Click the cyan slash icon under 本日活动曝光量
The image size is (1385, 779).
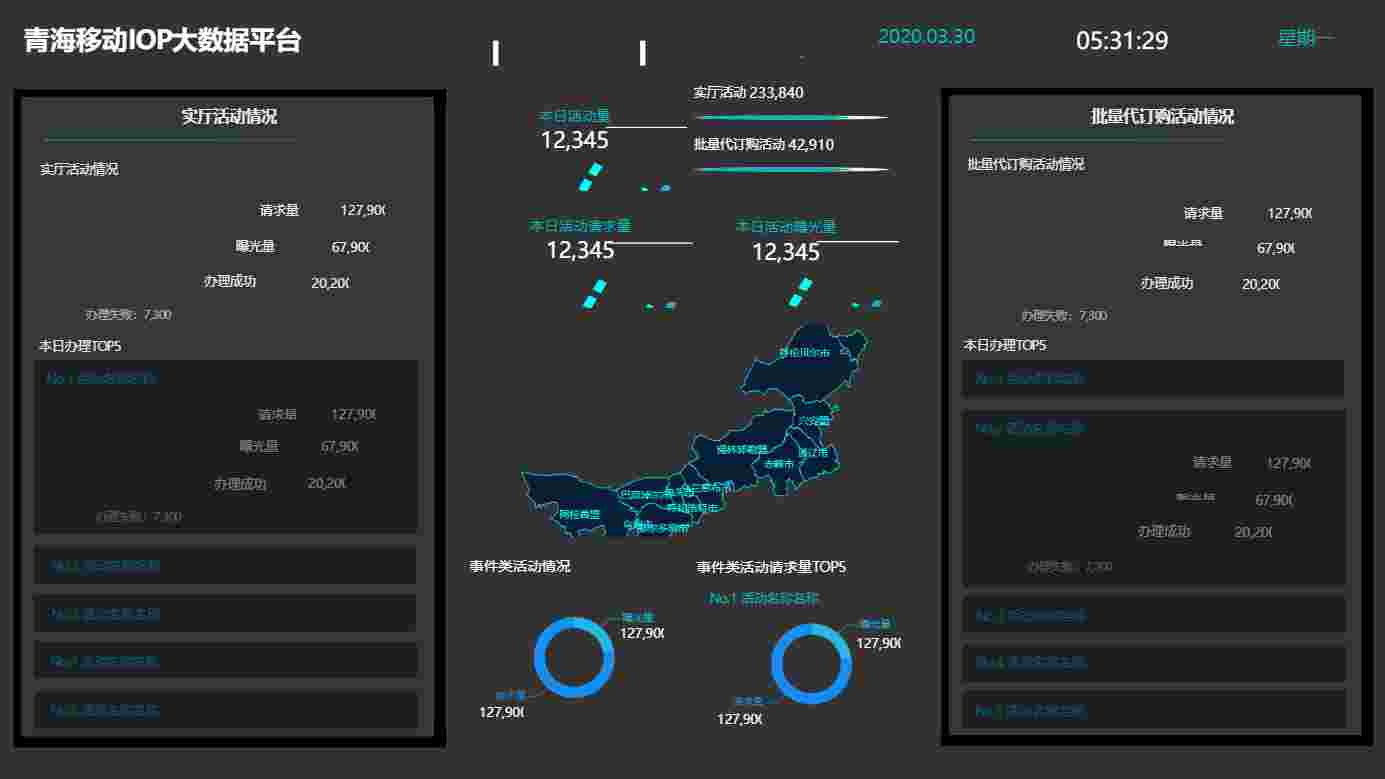pos(800,293)
